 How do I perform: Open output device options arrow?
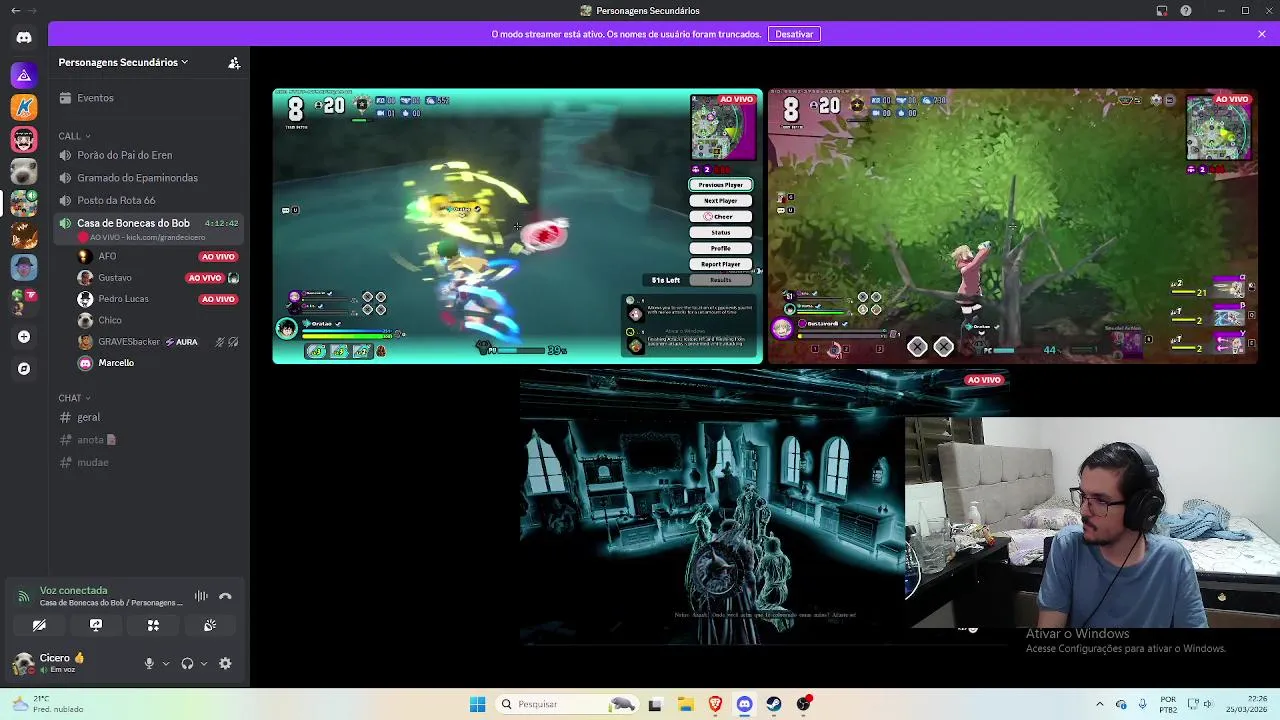tap(204, 663)
